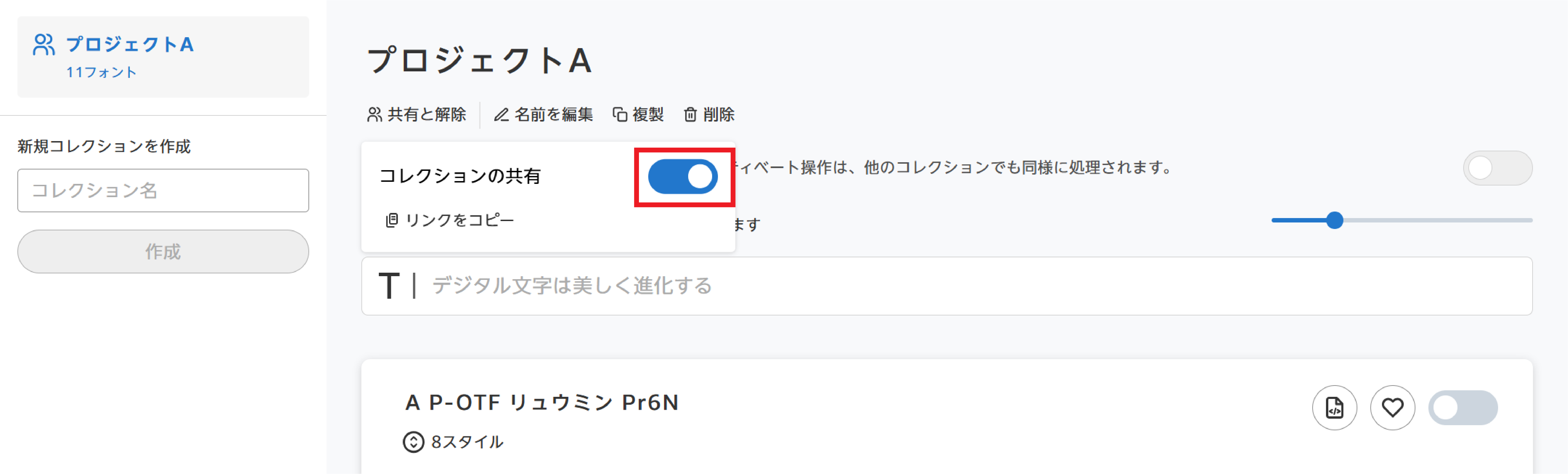Toggle the collection-wide activate switch at top right
The height and width of the screenshot is (474, 1568).
point(1497,168)
